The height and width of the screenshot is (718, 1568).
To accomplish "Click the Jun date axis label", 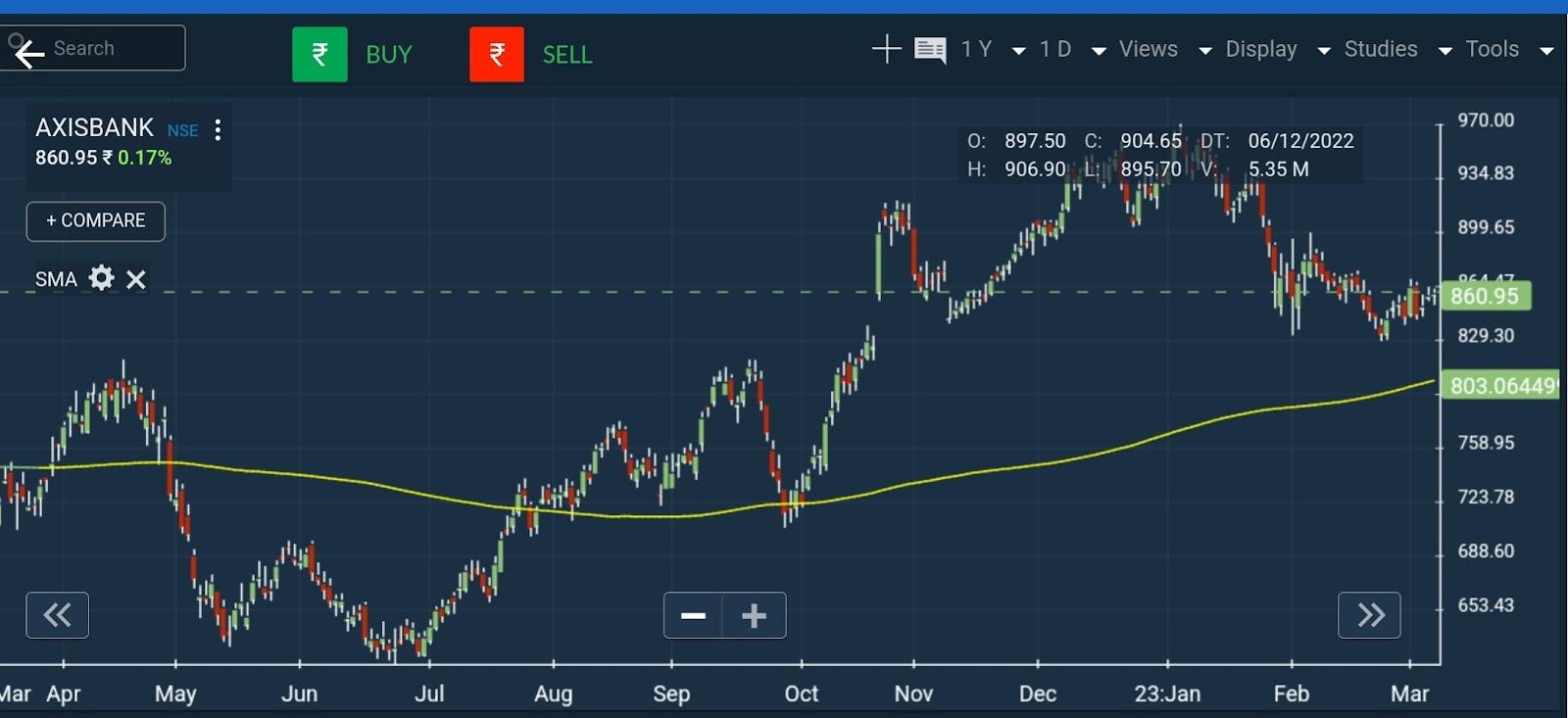I will tap(300, 694).
